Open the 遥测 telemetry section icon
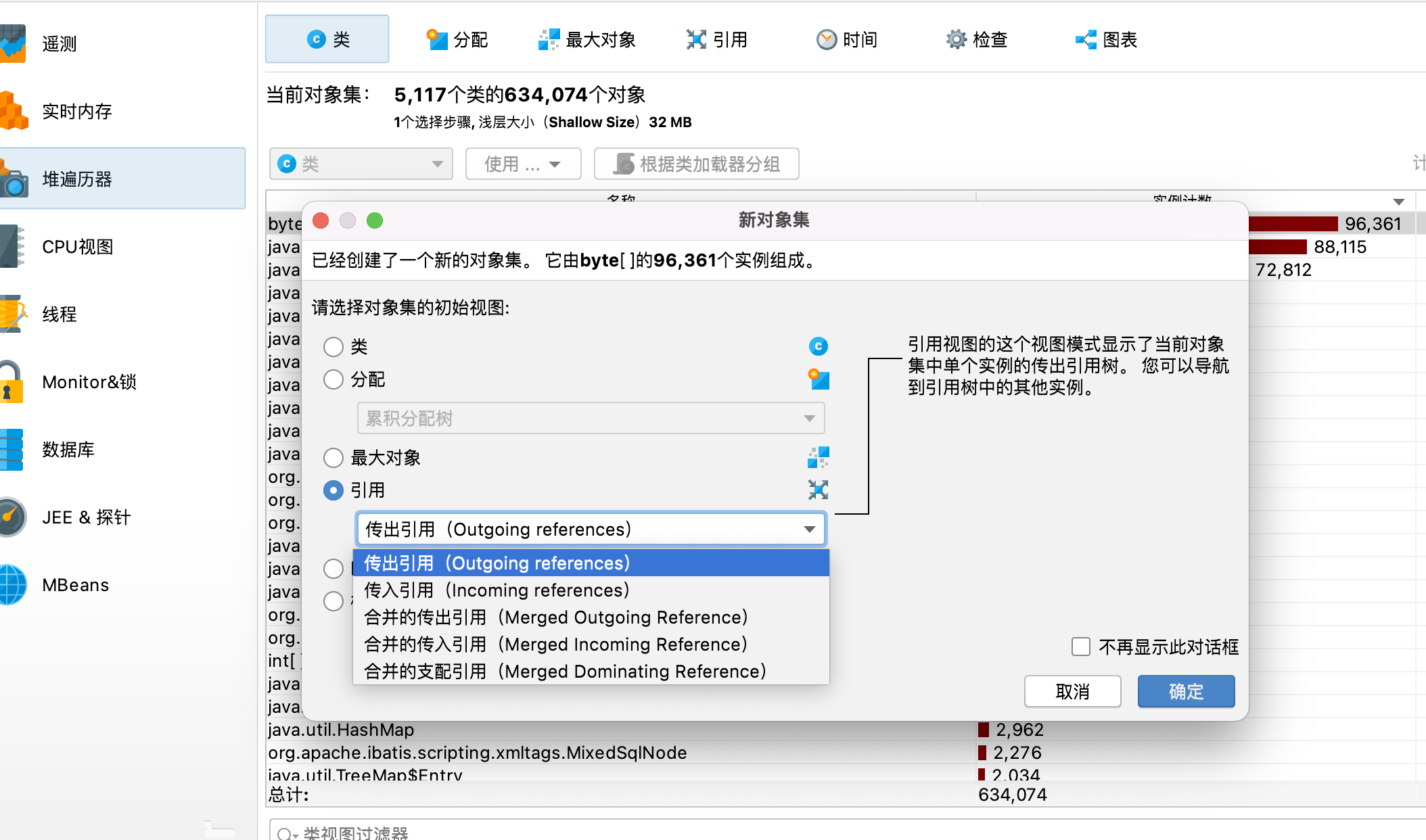This screenshot has height=840, width=1426. click(x=12, y=43)
